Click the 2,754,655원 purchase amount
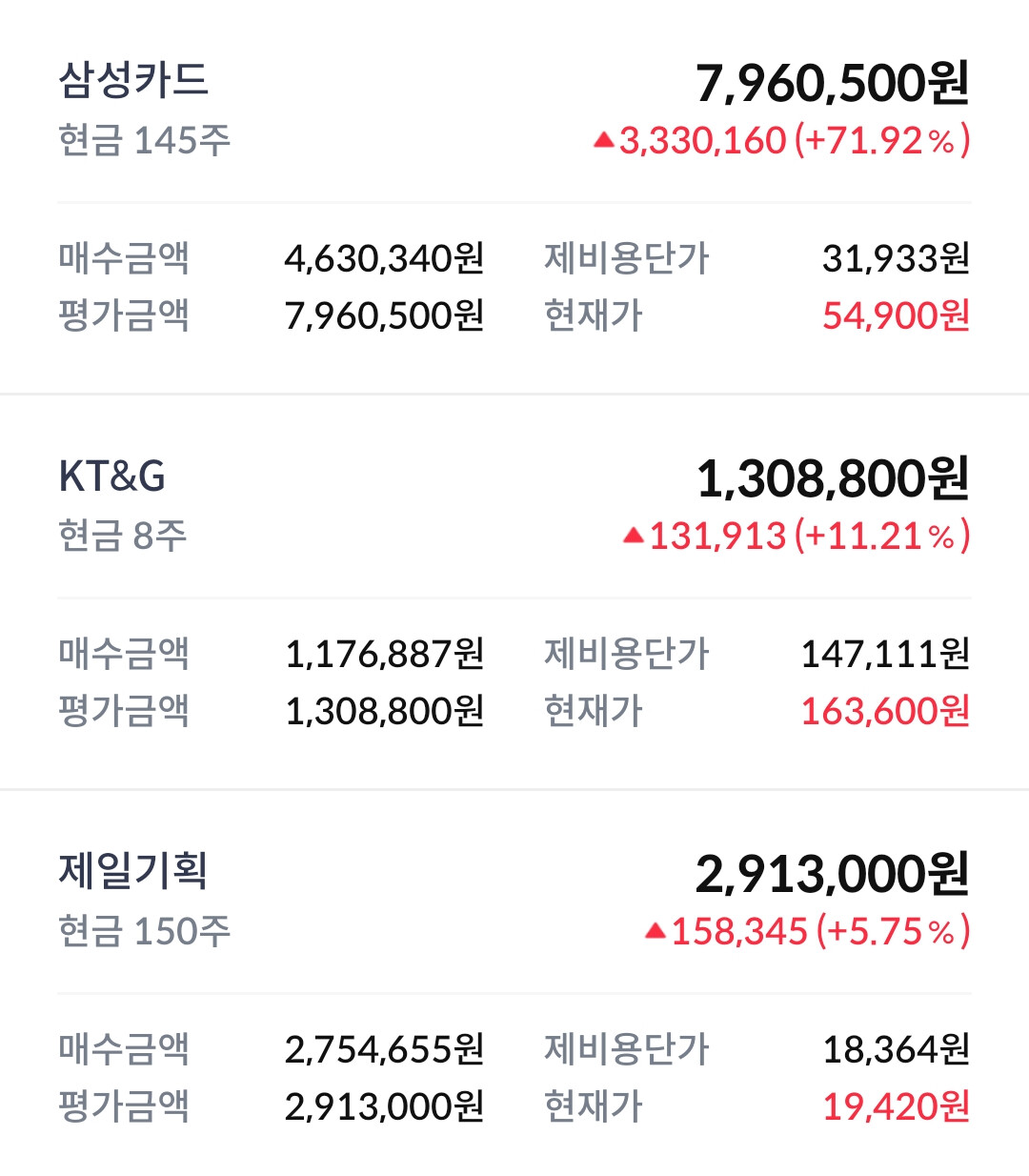 (384, 1049)
